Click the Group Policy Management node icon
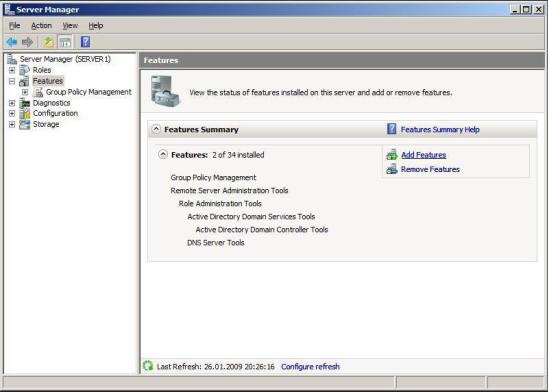The width and height of the screenshot is (548, 392). pos(38,92)
